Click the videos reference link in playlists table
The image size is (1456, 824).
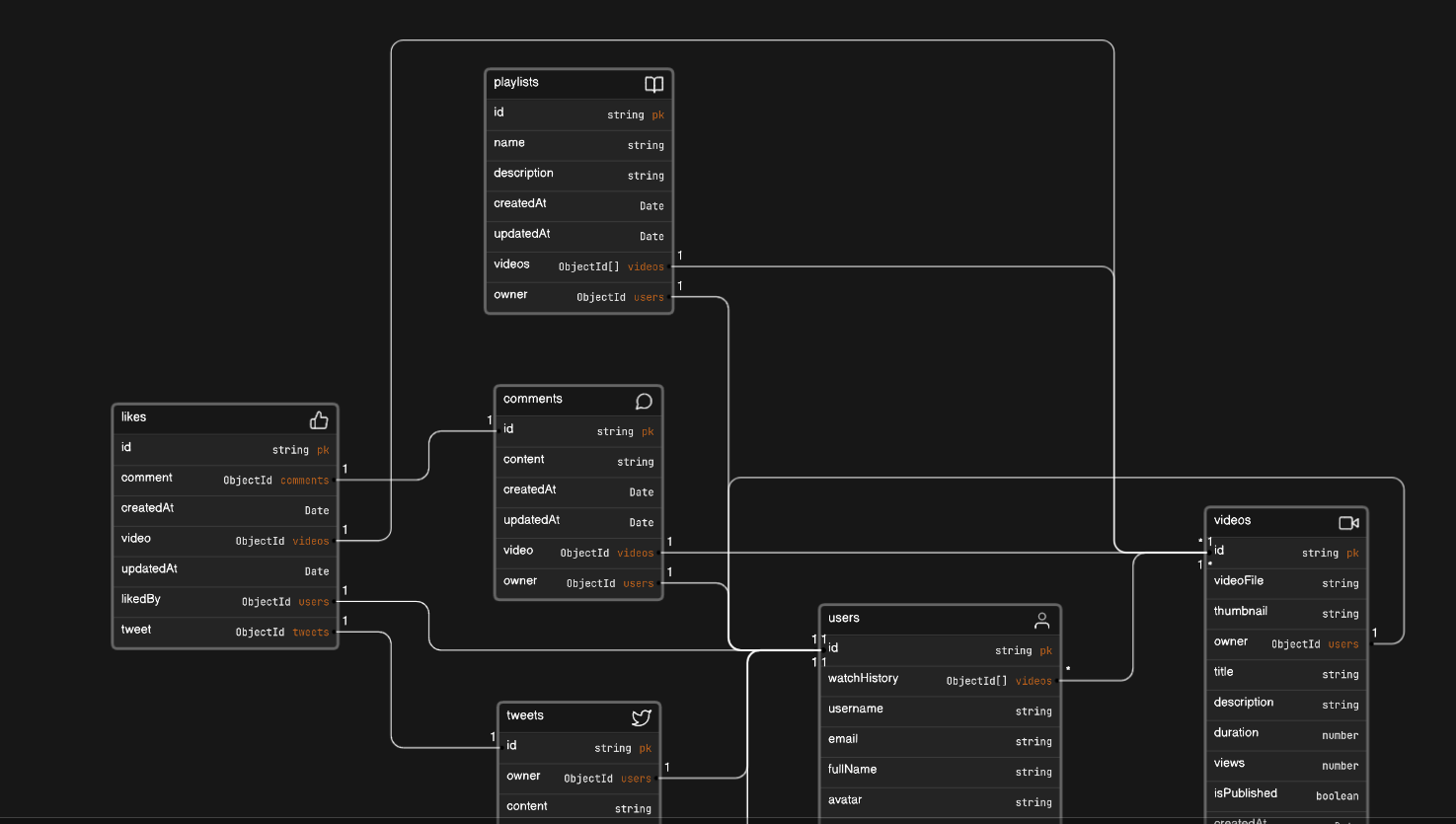646,266
